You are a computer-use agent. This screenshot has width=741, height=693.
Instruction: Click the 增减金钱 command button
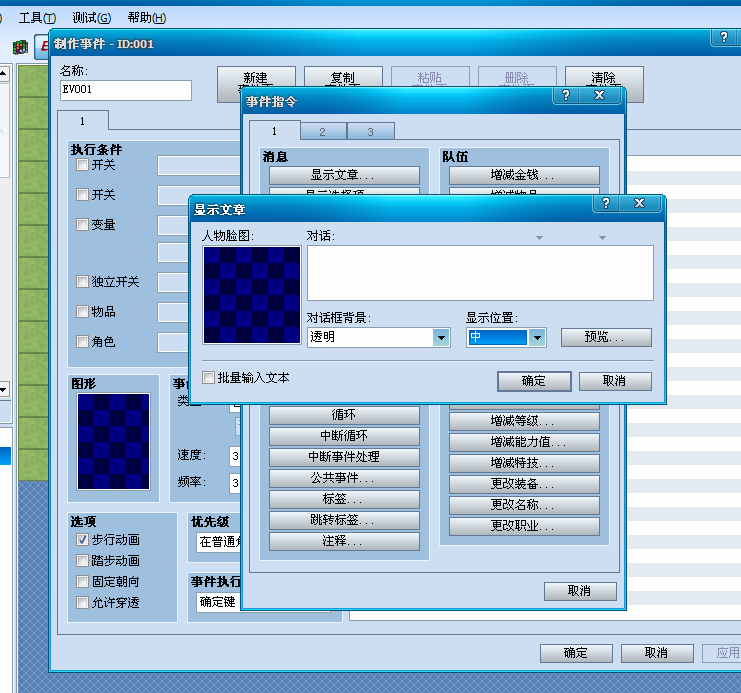[x=524, y=175]
